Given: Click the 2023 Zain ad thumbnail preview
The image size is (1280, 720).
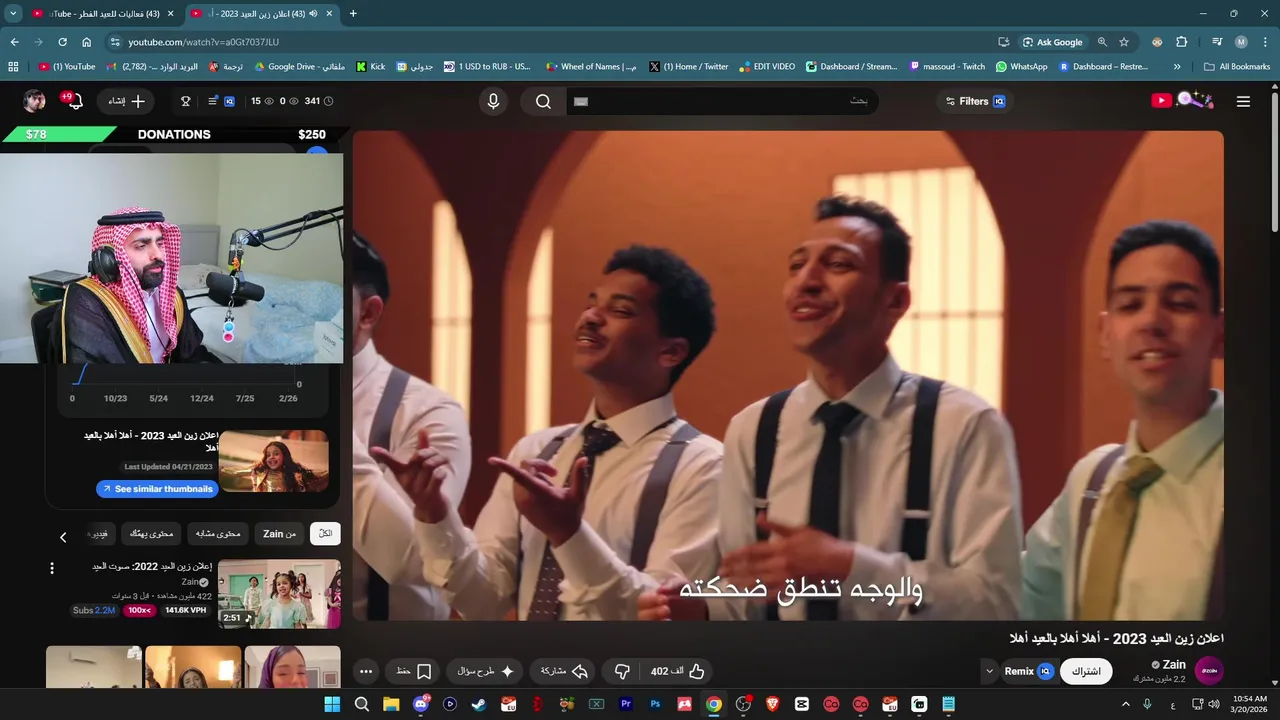Looking at the screenshot, I should [274, 461].
